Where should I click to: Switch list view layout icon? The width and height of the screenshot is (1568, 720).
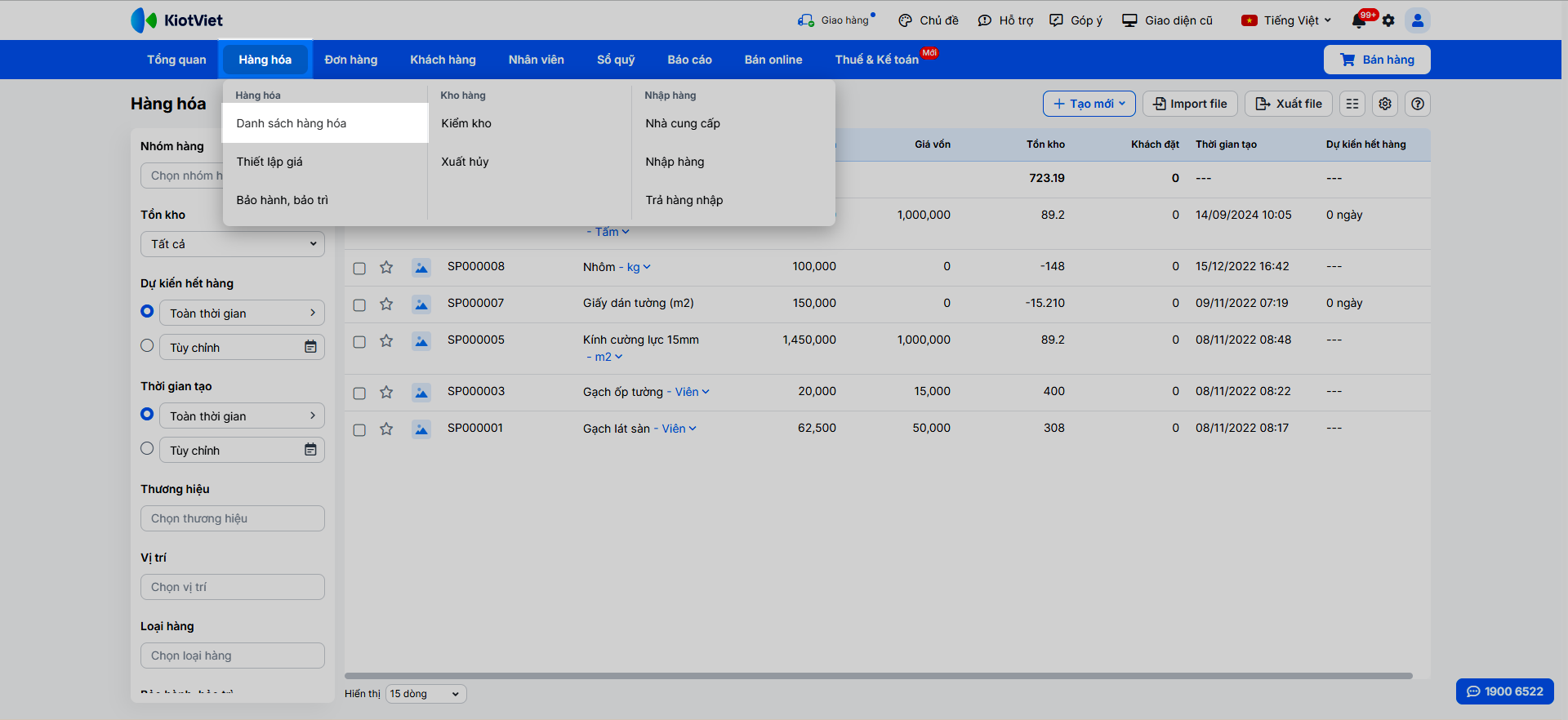click(1352, 104)
